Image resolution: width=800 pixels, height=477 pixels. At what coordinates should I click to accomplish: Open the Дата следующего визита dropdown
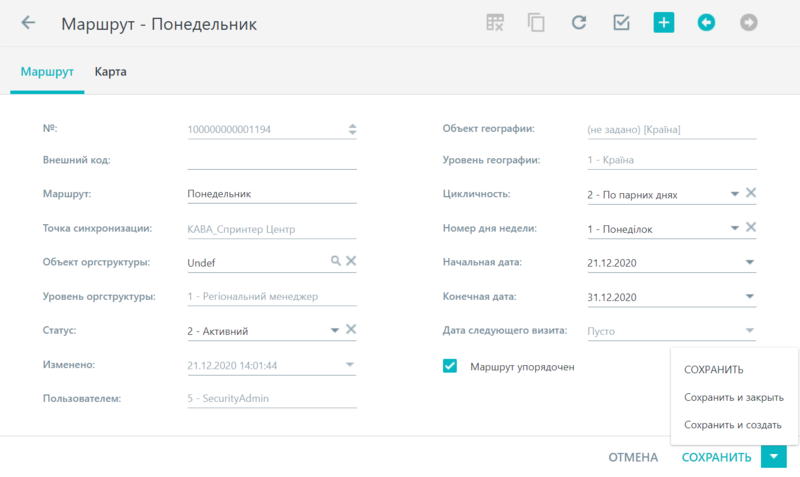[x=749, y=331]
